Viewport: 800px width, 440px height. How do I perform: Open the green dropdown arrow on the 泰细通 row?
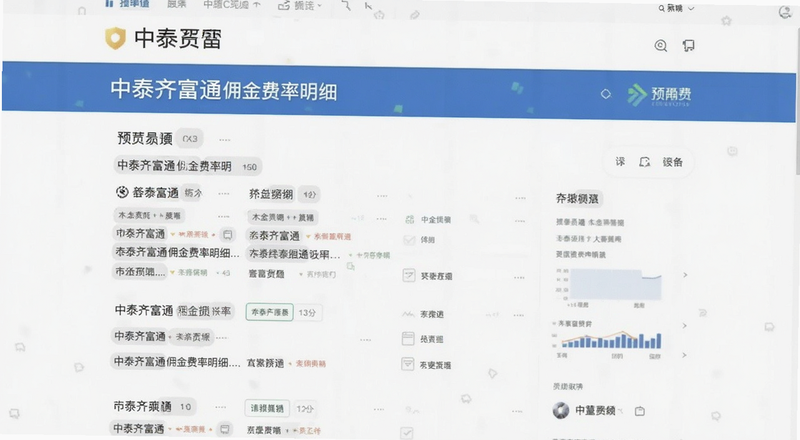(351, 255)
